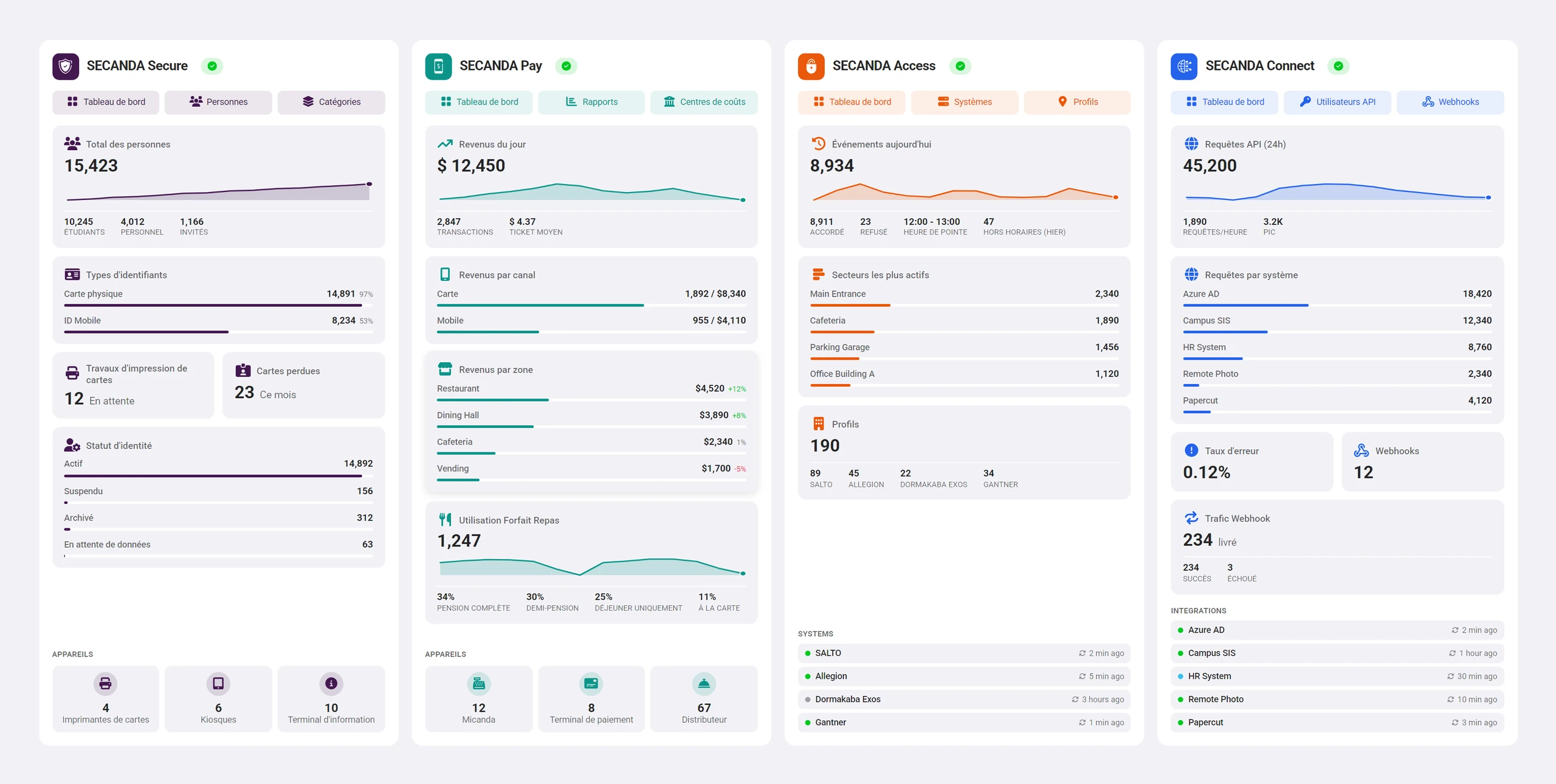Switch to the Catégories tab
1556x784 pixels.
pos(331,102)
